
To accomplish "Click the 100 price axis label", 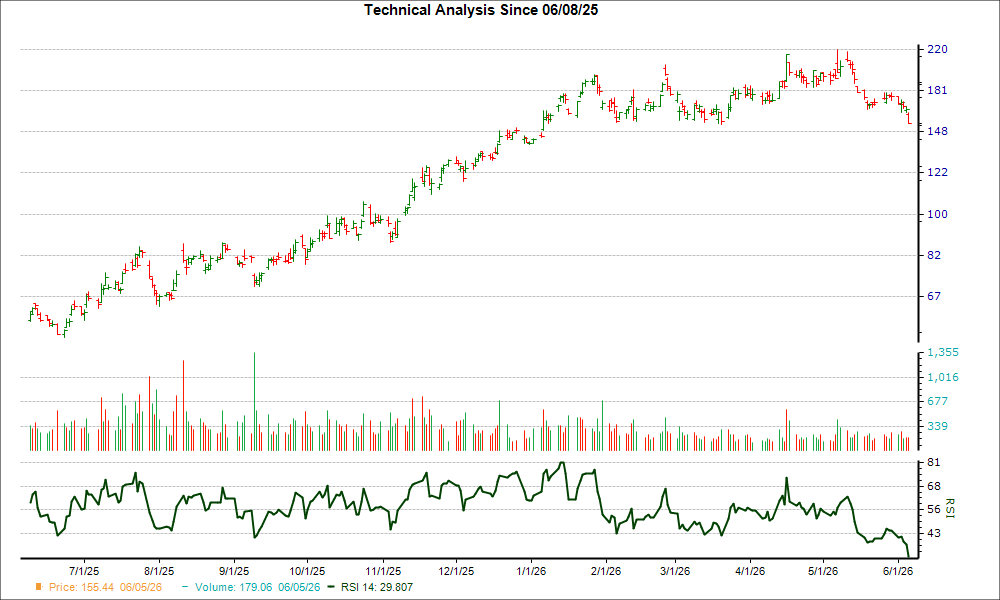I will (937, 214).
